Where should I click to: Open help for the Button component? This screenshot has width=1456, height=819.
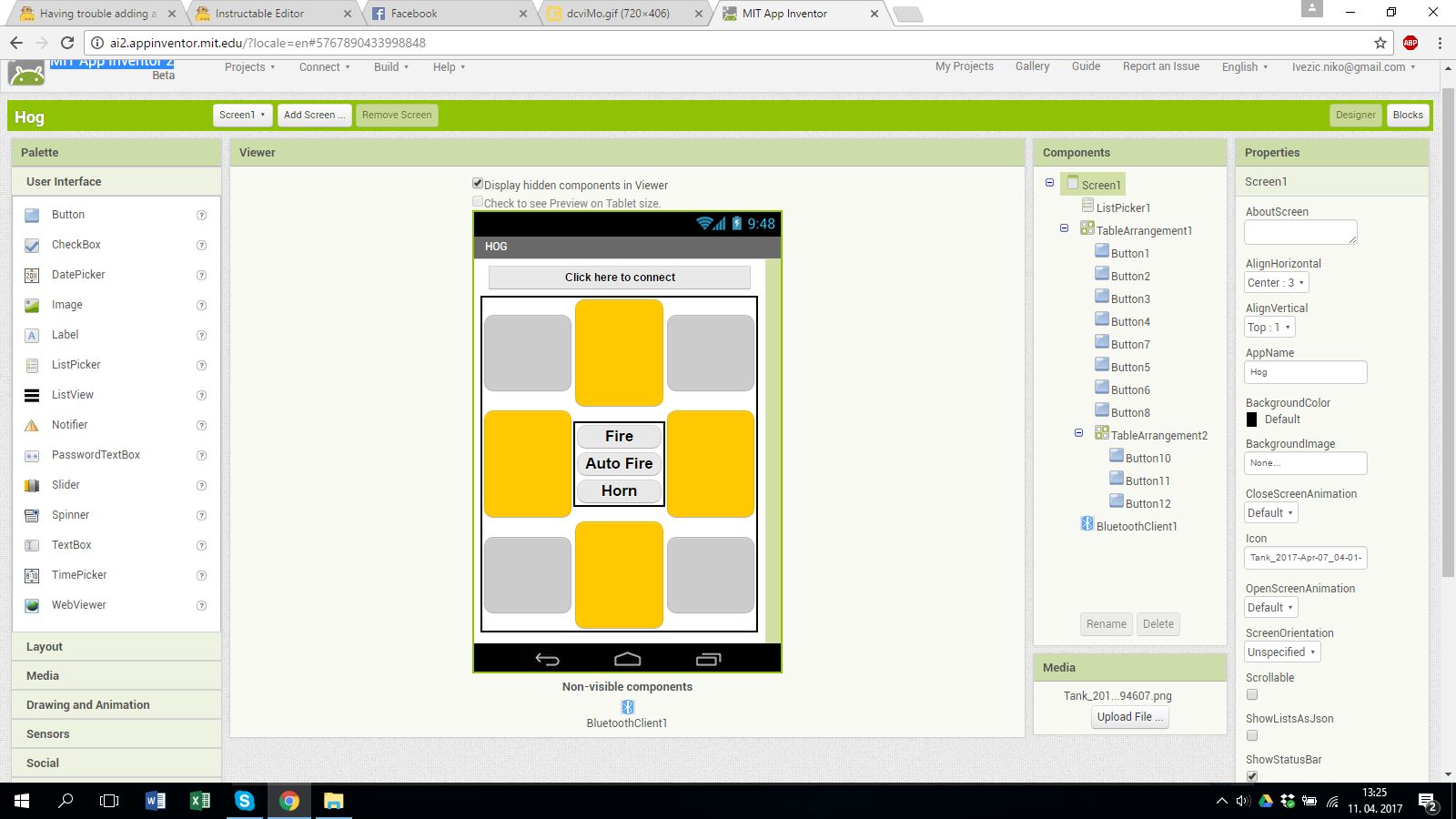(x=202, y=216)
